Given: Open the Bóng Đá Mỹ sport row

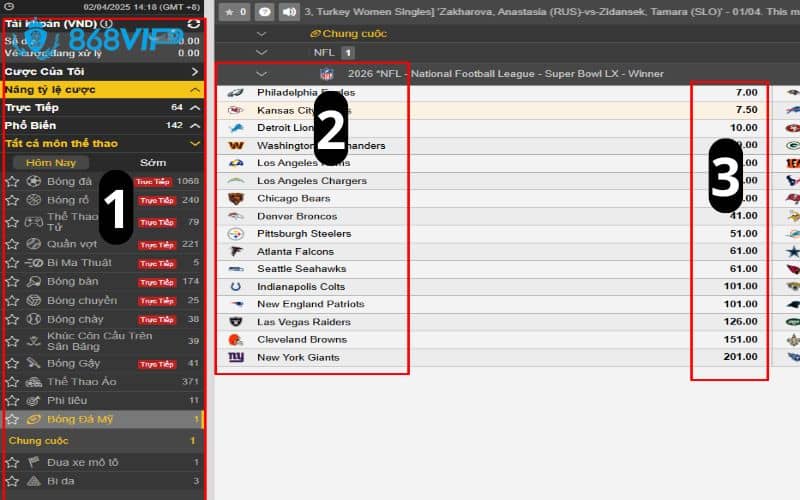Looking at the screenshot, I should (x=104, y=419).
